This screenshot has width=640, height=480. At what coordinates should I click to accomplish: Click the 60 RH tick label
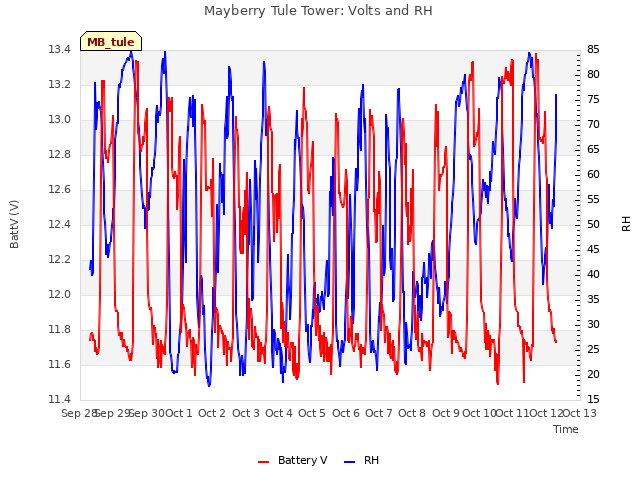click(593, 175)
